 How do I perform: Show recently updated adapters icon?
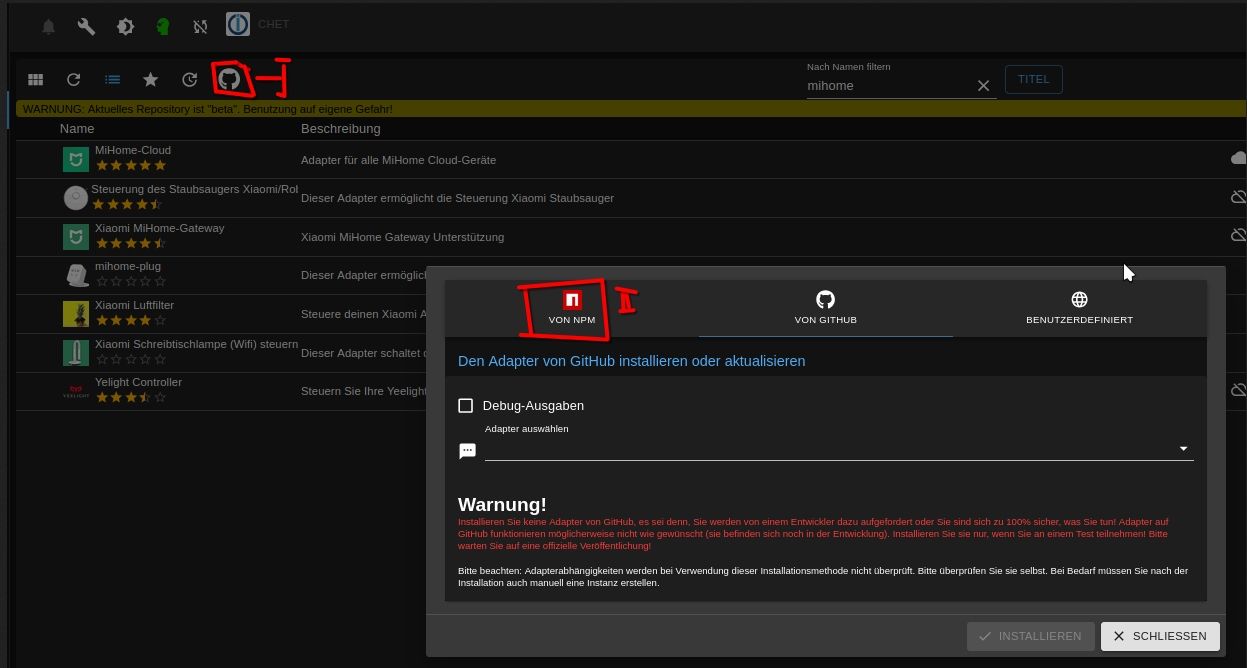click(189, 80)
